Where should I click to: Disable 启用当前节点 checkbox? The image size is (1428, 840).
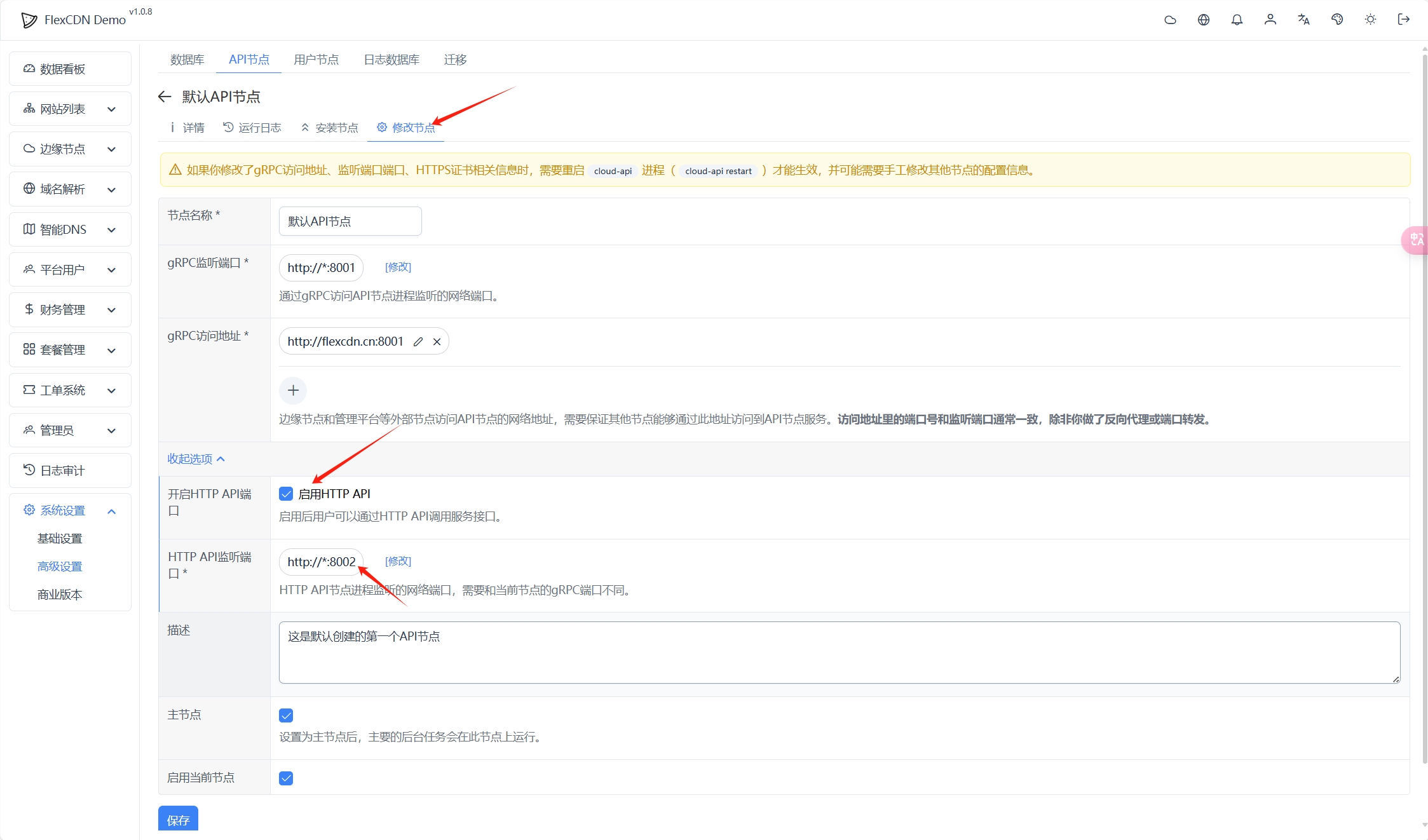tap(286, 778)
